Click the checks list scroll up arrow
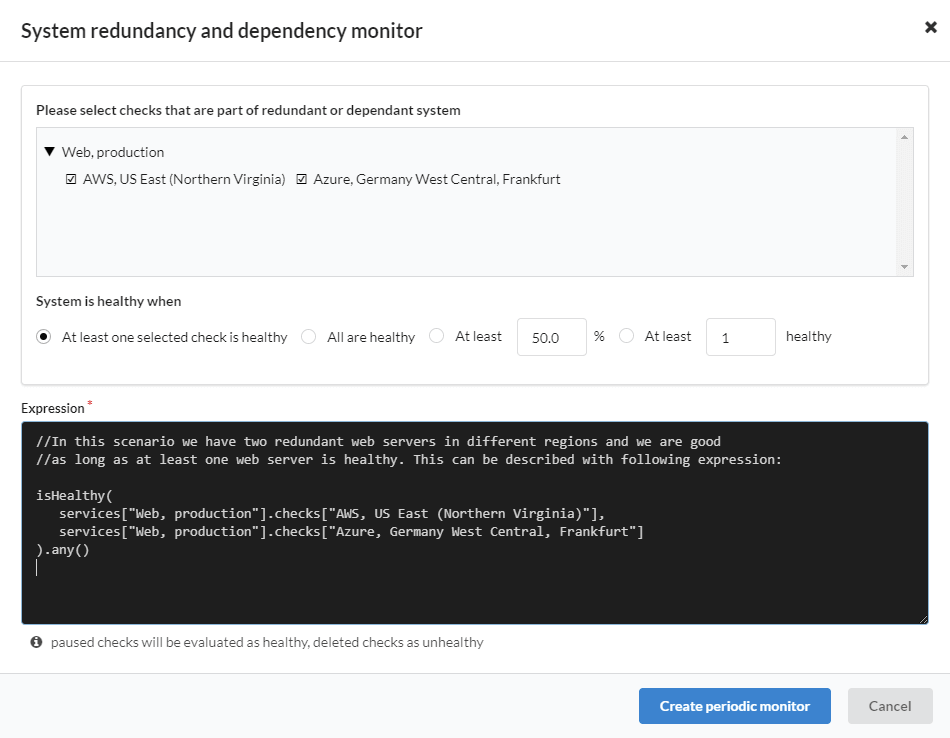 (x=904, y=138)
